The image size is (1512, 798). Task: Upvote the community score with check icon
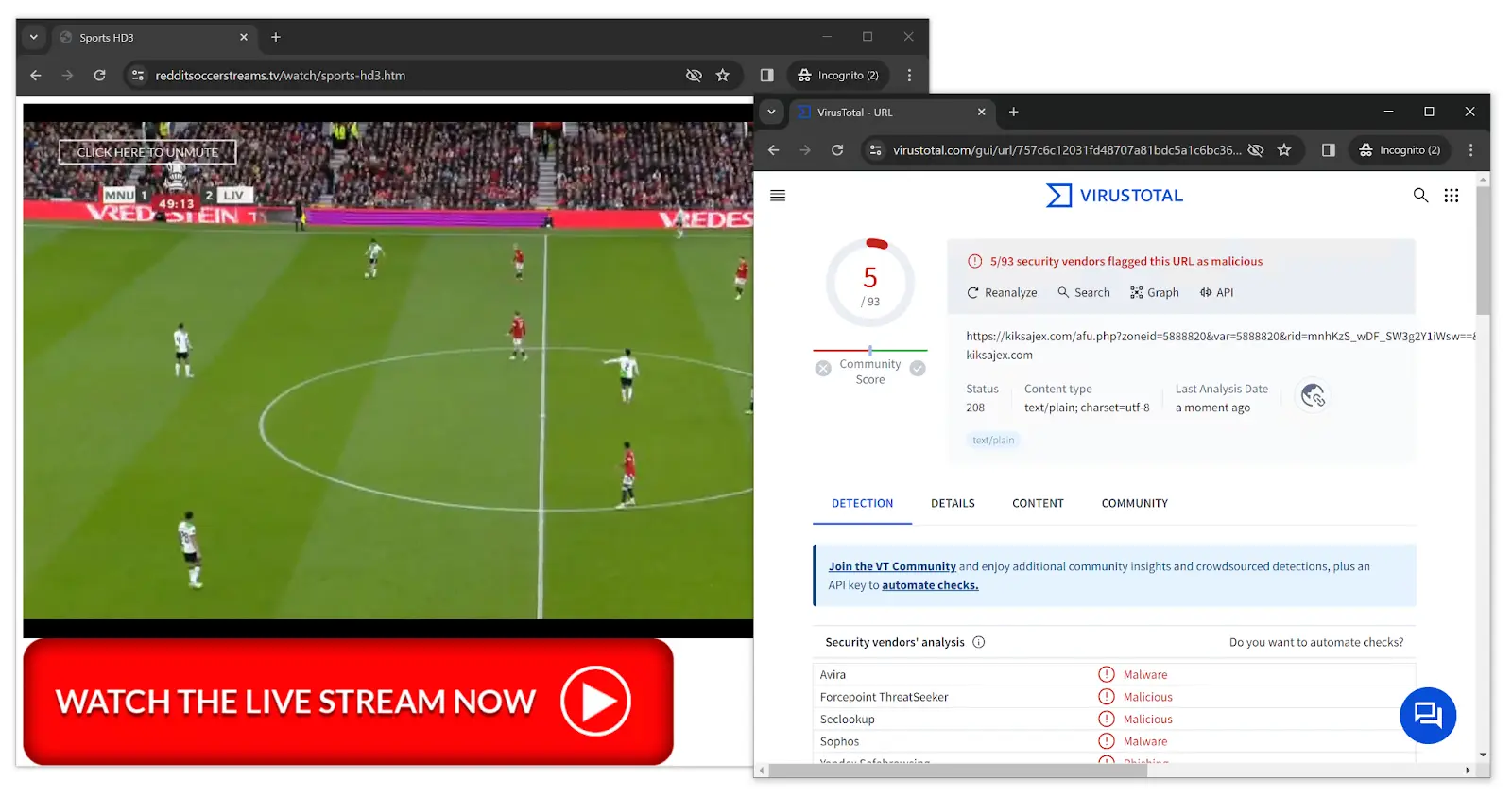pyautogui.click(x=918, y=369)
